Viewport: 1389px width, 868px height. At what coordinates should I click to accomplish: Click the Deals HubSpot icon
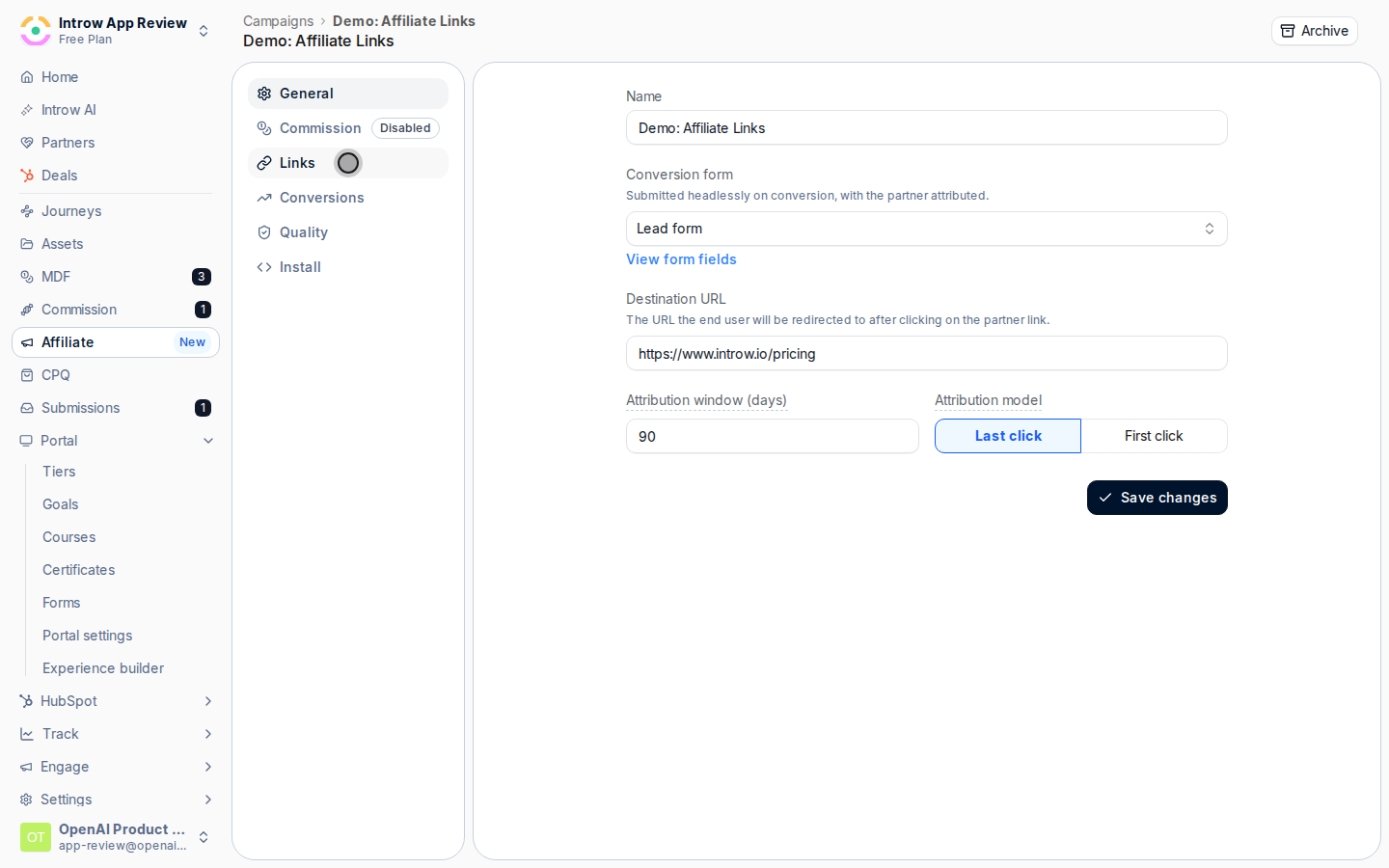(x=27, y=176)
